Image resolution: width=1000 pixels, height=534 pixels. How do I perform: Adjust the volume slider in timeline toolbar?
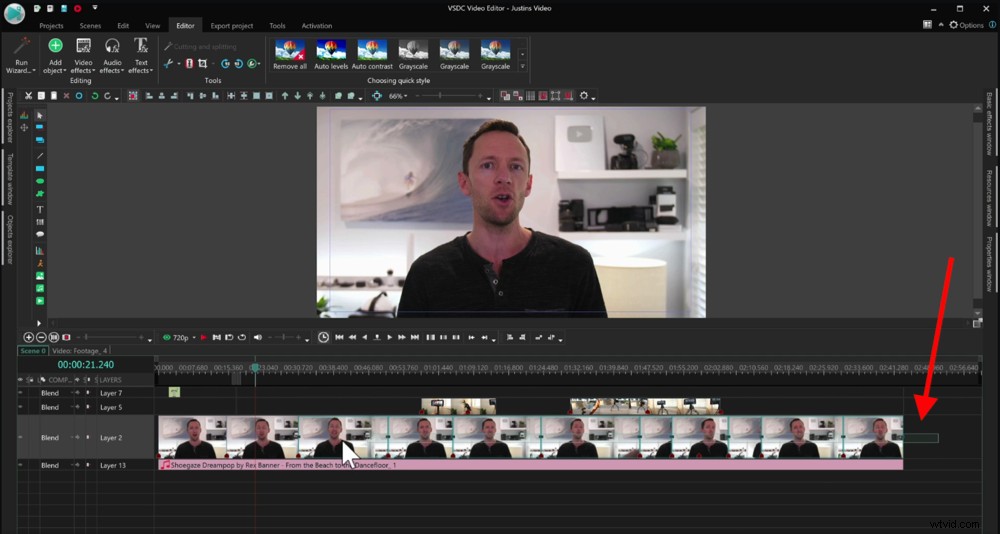click(x=284, y=337)
